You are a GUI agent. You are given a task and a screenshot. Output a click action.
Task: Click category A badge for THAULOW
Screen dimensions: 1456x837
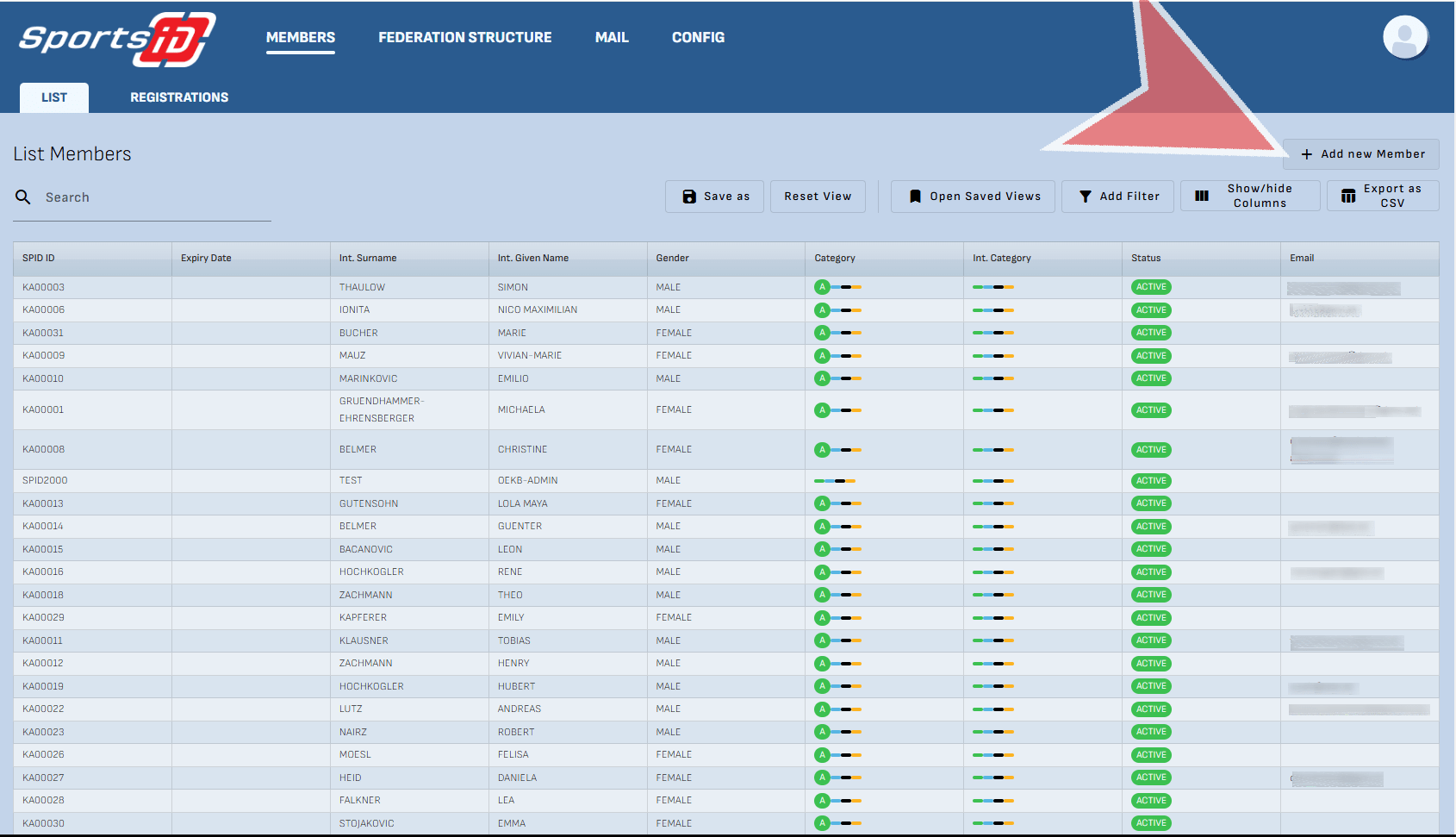point(822,287)
